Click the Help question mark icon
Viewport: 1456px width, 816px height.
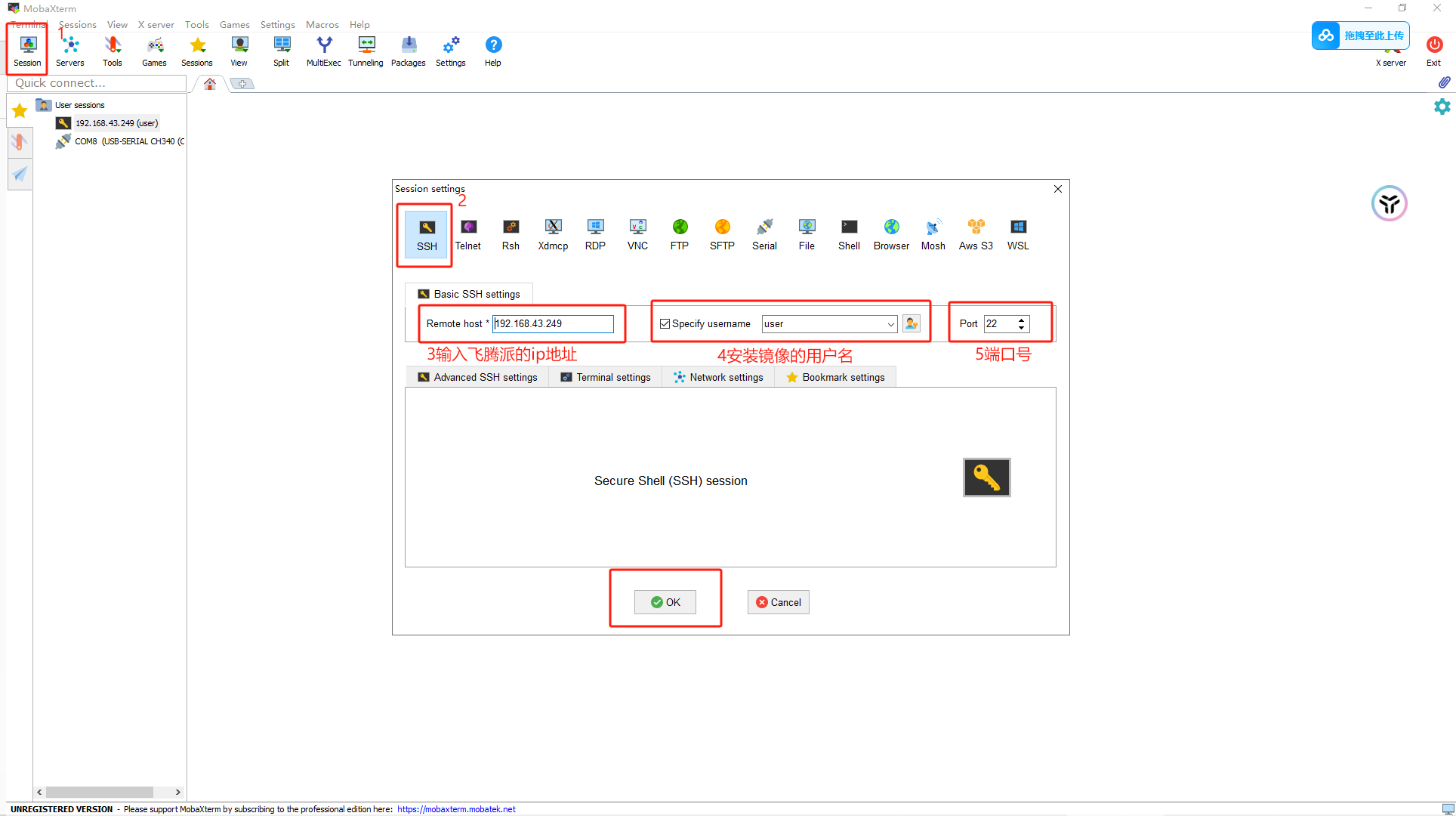pos(493,51)
